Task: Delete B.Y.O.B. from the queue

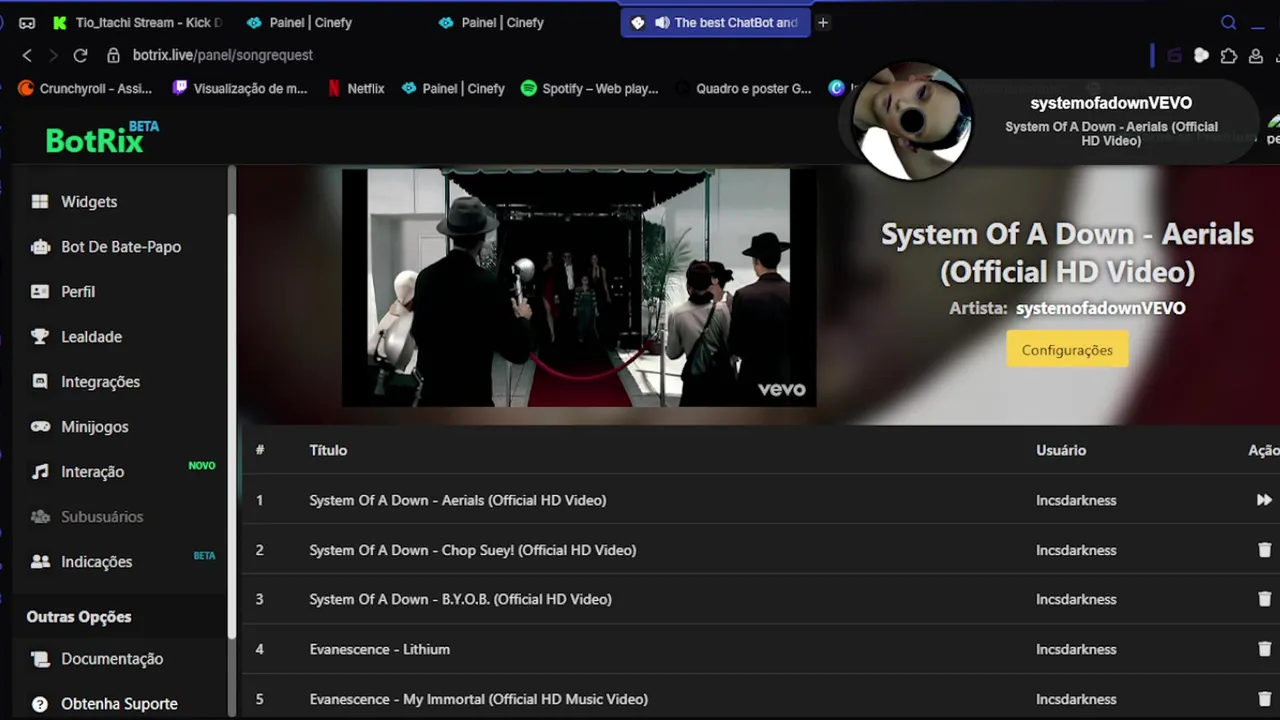Action: tap(1264, 599)
